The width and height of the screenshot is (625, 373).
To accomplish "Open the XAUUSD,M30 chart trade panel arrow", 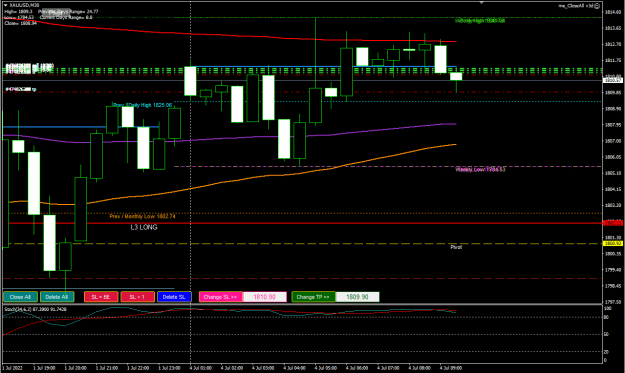I will coord(6,5).
